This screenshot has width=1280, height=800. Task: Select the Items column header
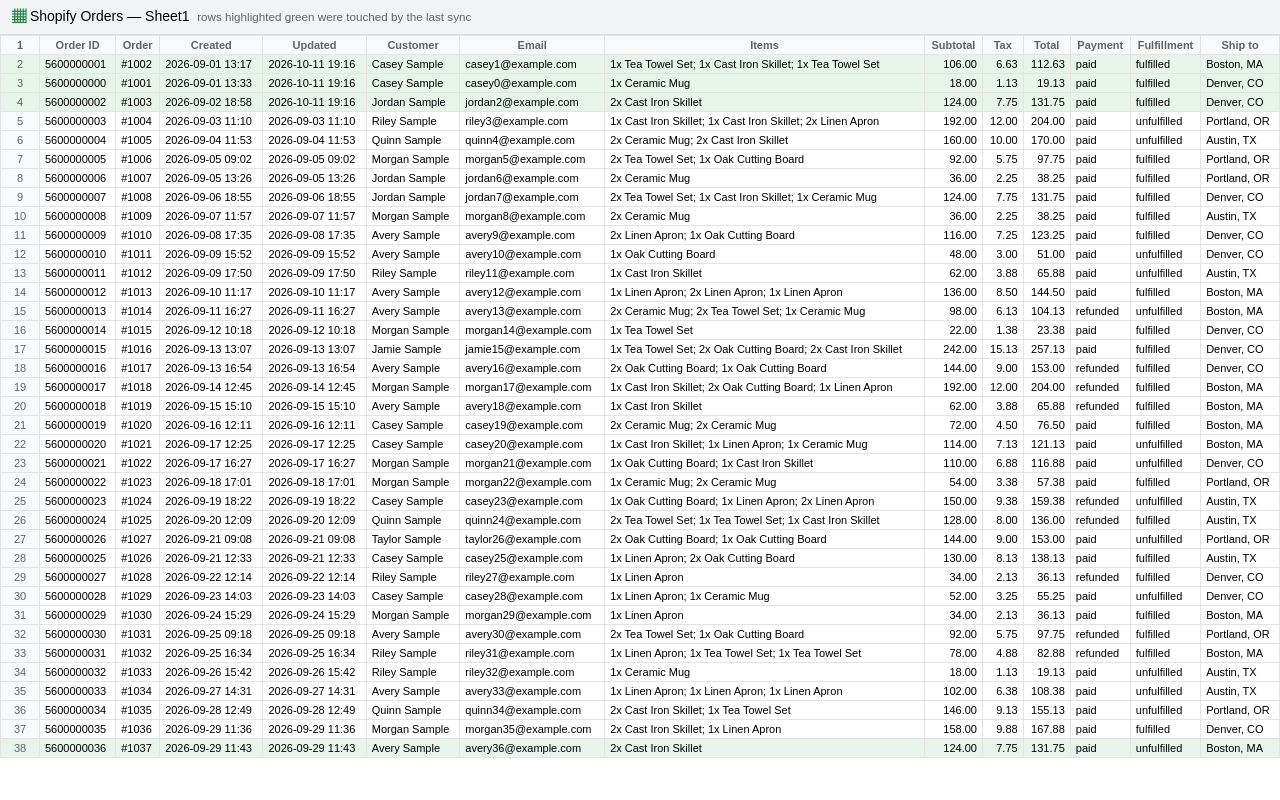(x=764, y=45)
